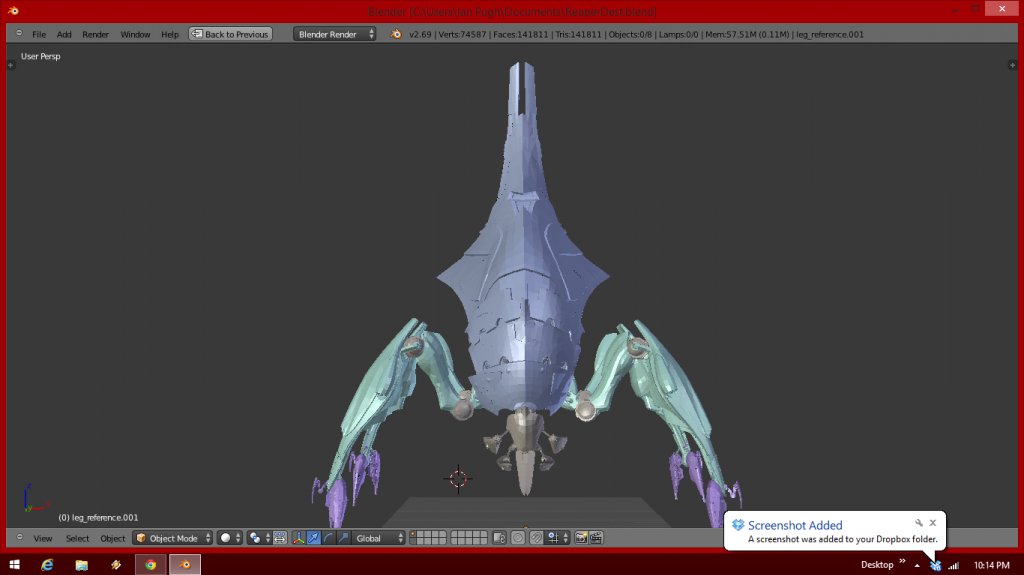Click the leg_reference.001 object label in the viewport
1024x575 pixels.
98,518
